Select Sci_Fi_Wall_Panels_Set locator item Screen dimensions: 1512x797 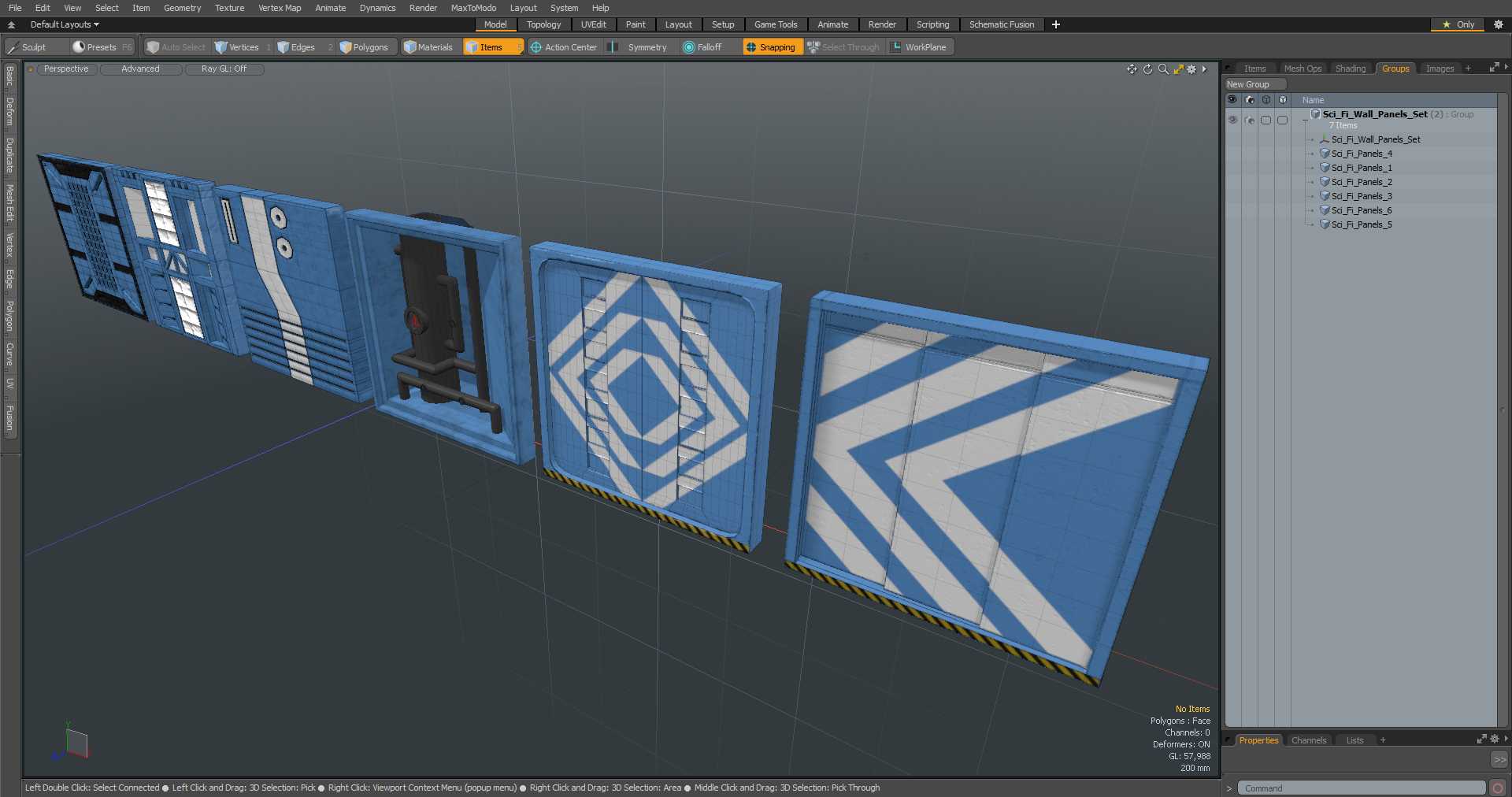(x=1375, y=139)
